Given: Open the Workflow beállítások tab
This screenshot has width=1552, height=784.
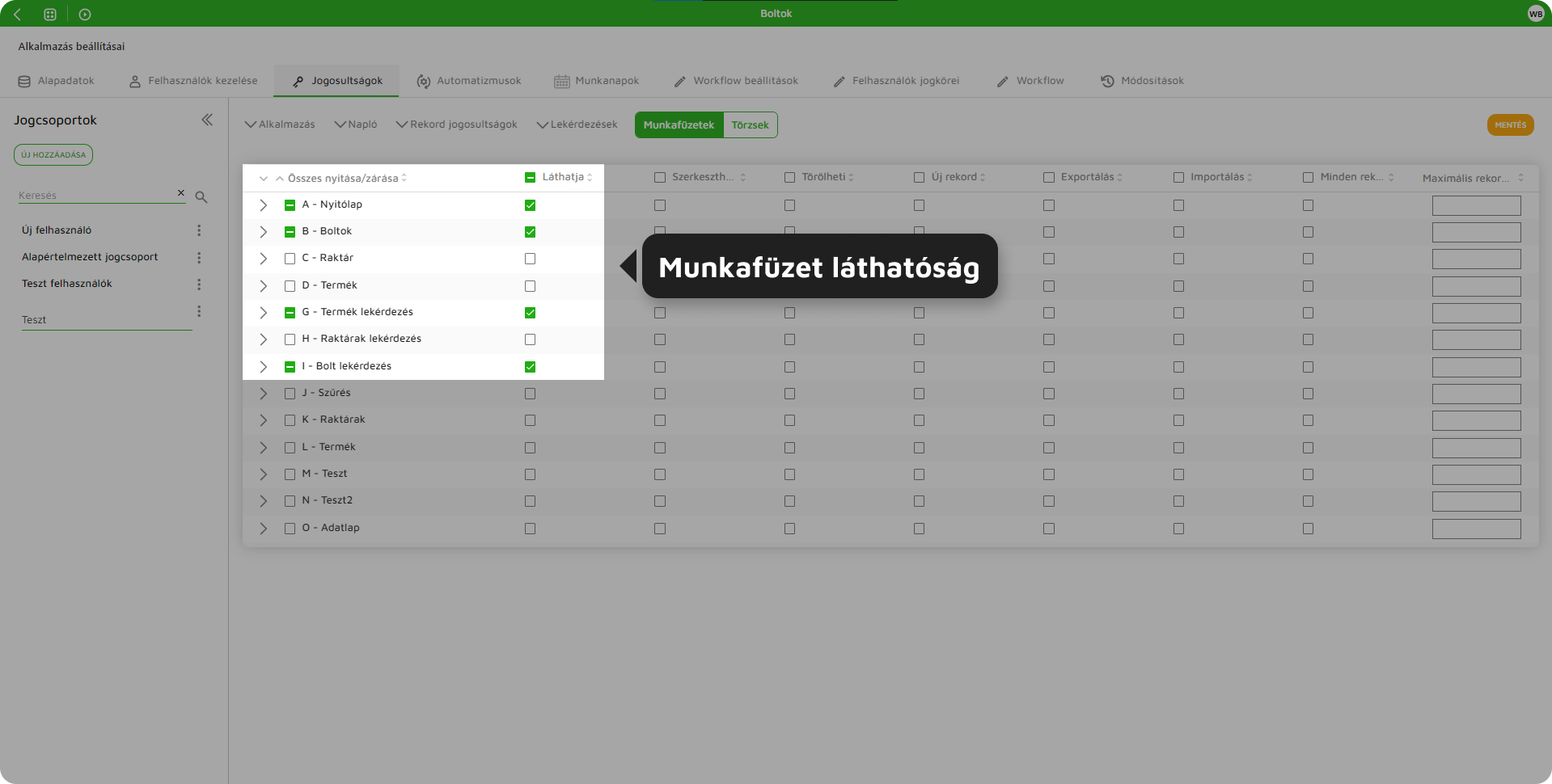Looking at the screenshot, I should [736, 81].
